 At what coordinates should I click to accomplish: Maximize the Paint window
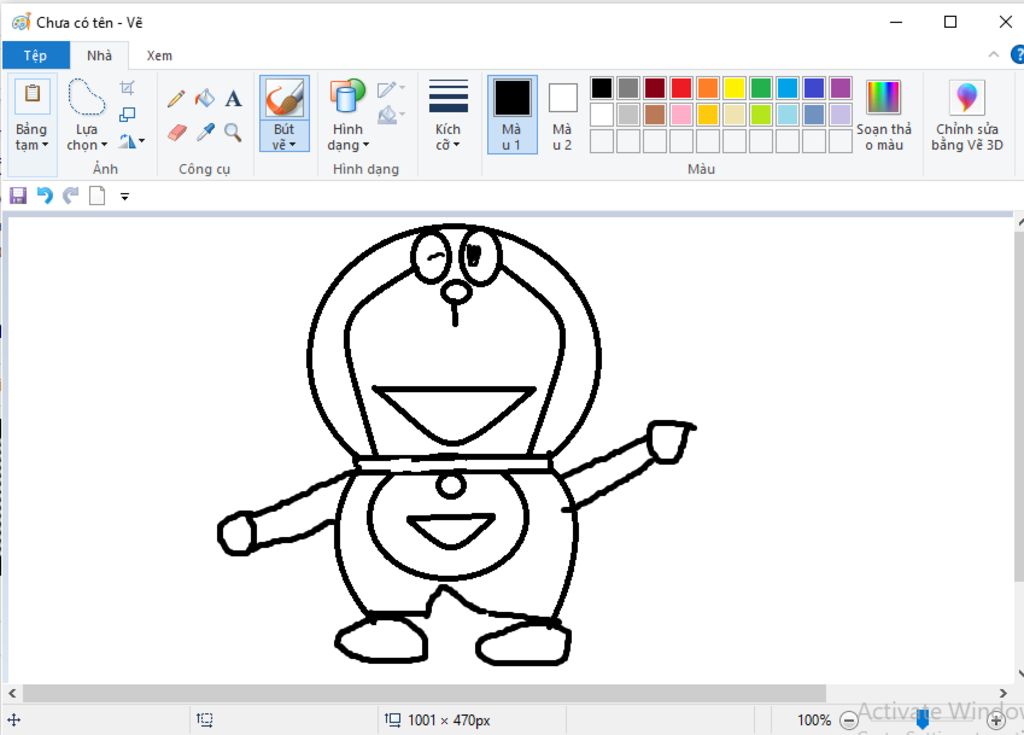pyautogui.click(x=950, y=22)
